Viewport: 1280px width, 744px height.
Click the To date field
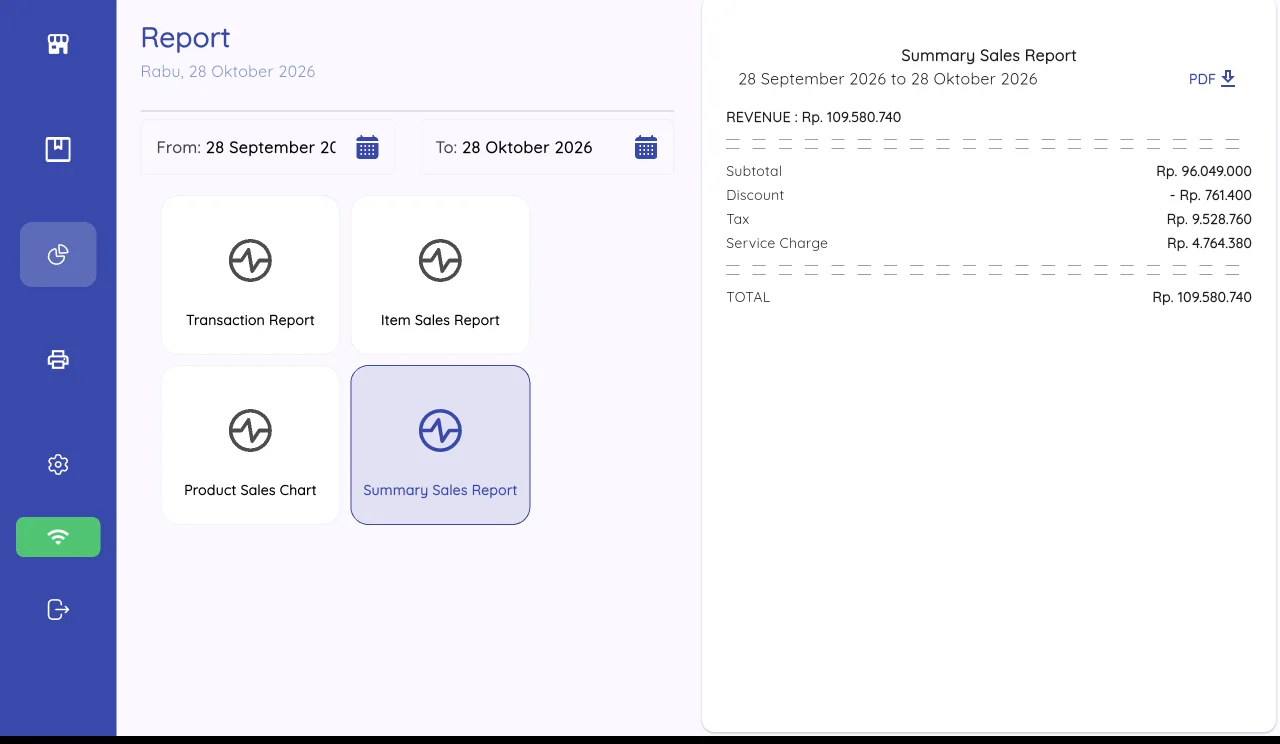pos(547,147)
